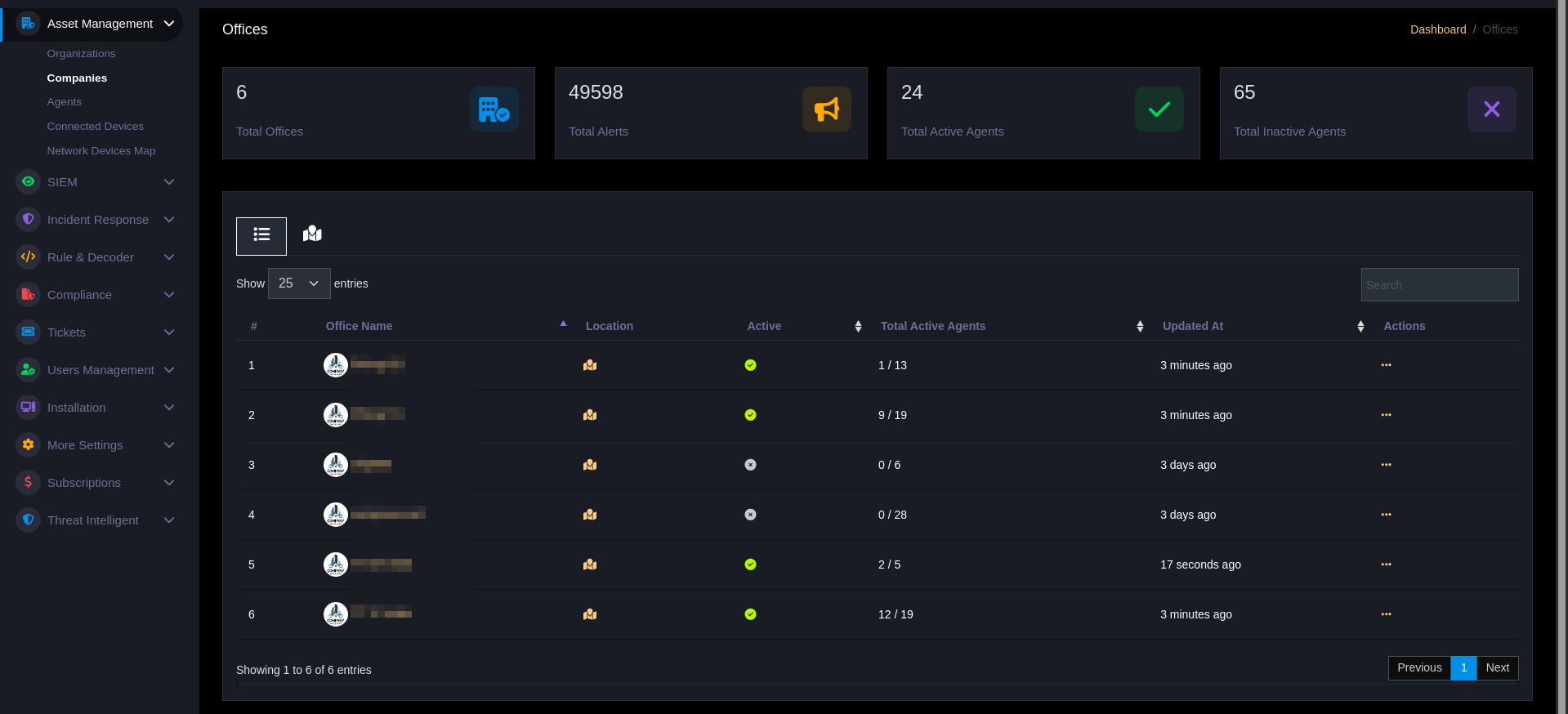Open Agents in the sidebar submenu
Image resolution: width=1568 pixels, height=714 pixels.
click(x=65, y=102)
